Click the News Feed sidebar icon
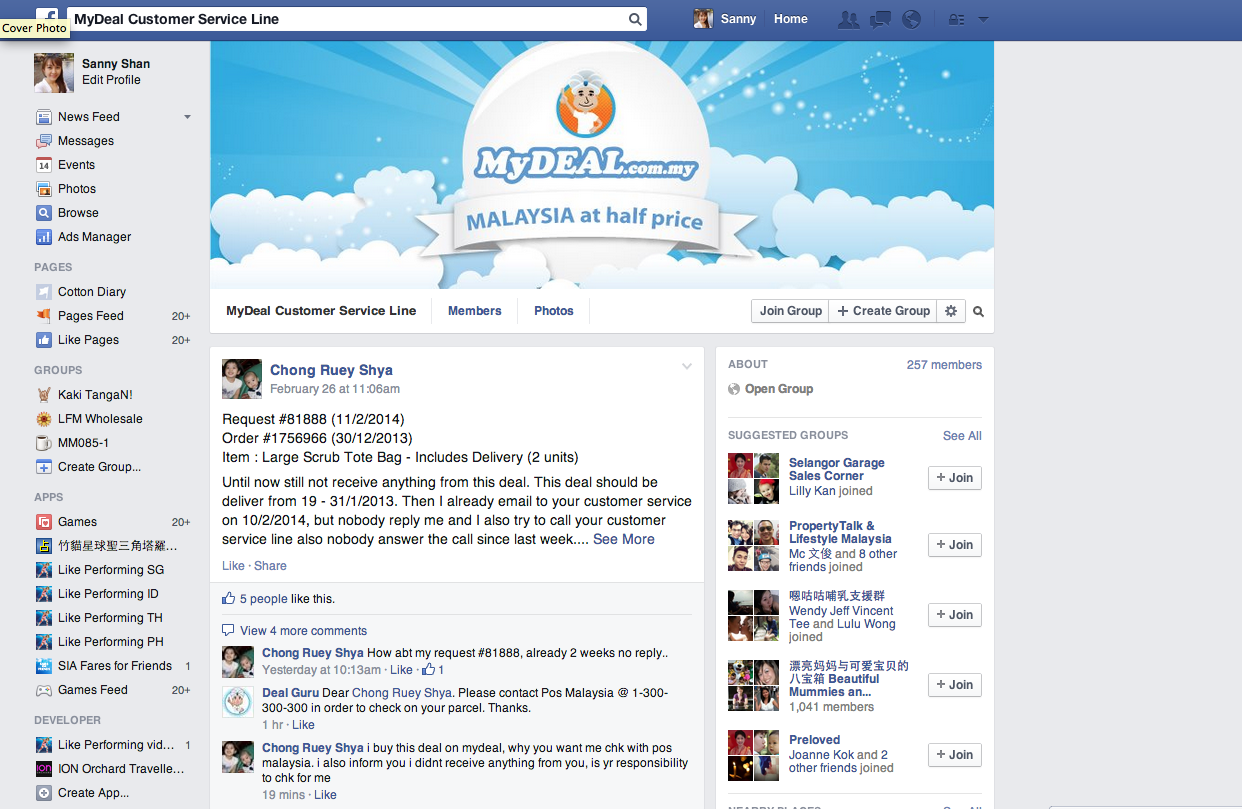1242x809 pixels. point(44,117)
